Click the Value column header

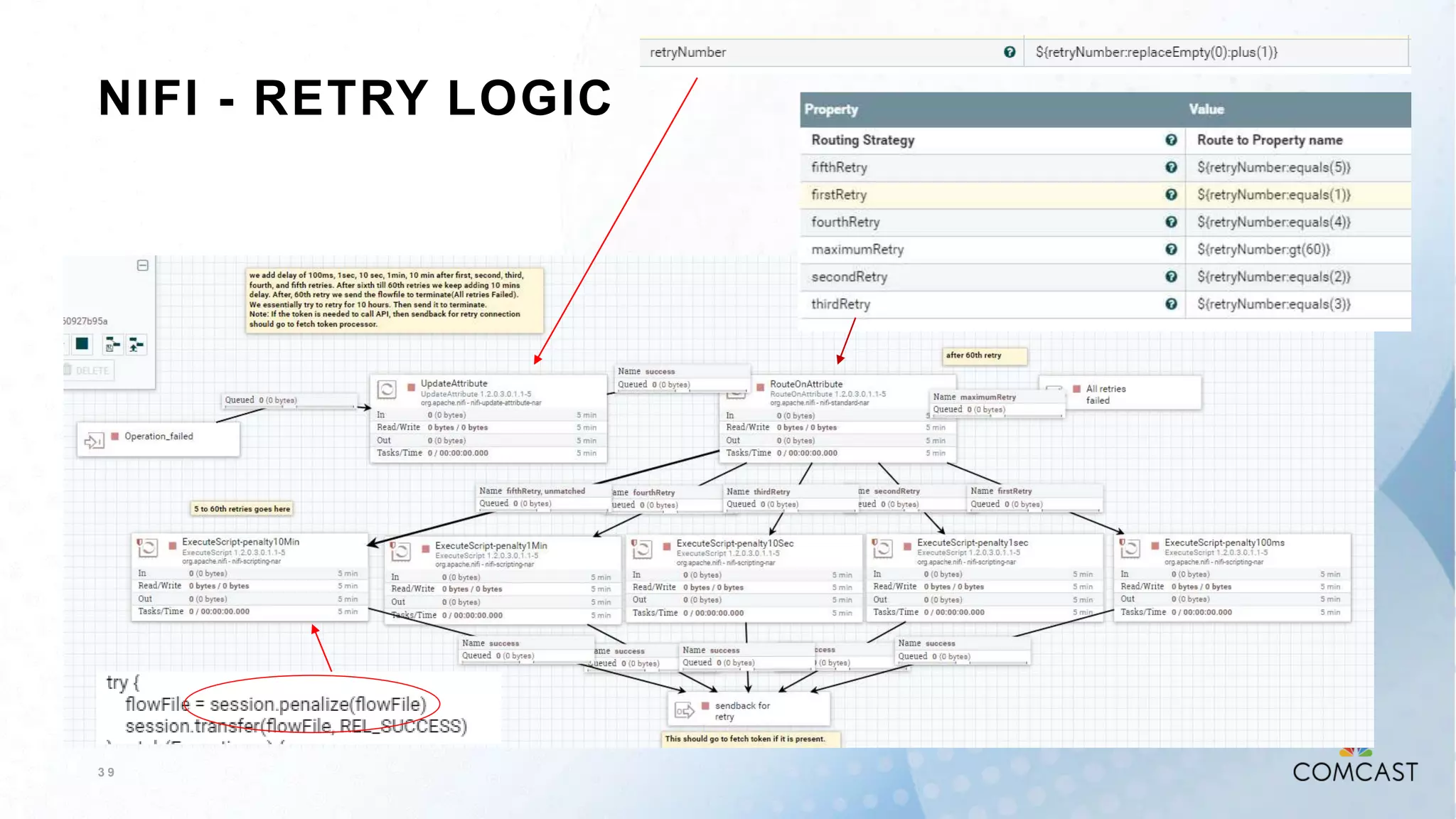pos(1206,109)
